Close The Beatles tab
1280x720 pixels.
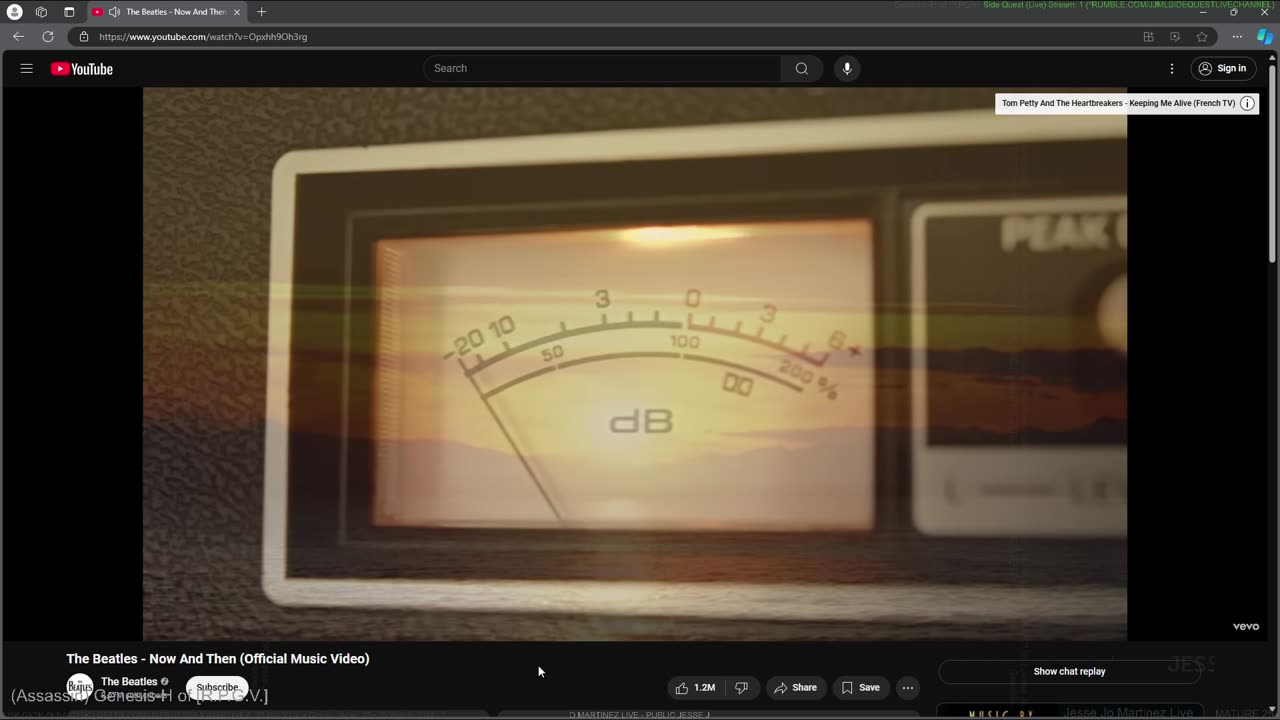point(237,12)
